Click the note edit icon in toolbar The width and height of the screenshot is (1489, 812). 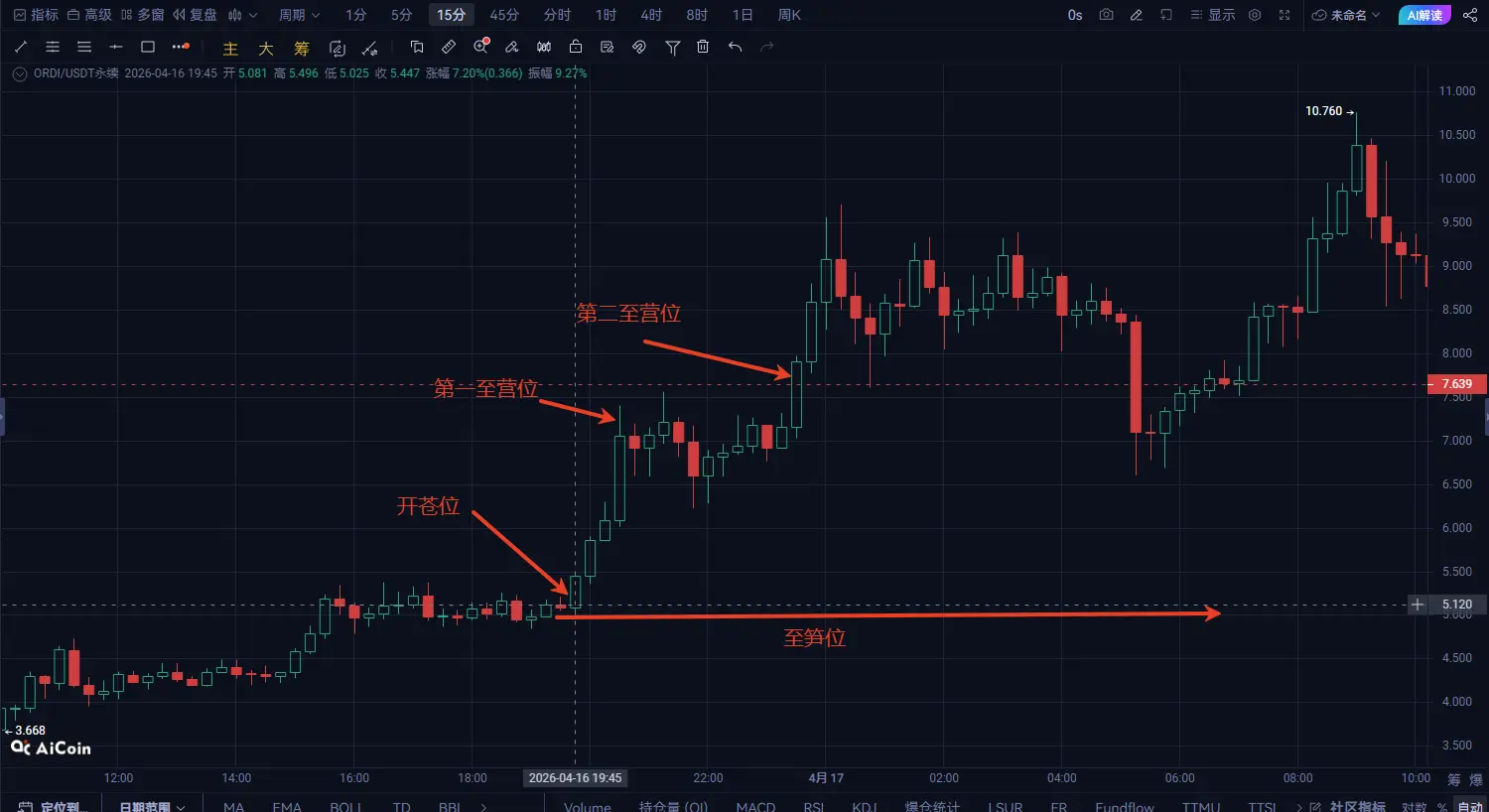pos(608,47)
